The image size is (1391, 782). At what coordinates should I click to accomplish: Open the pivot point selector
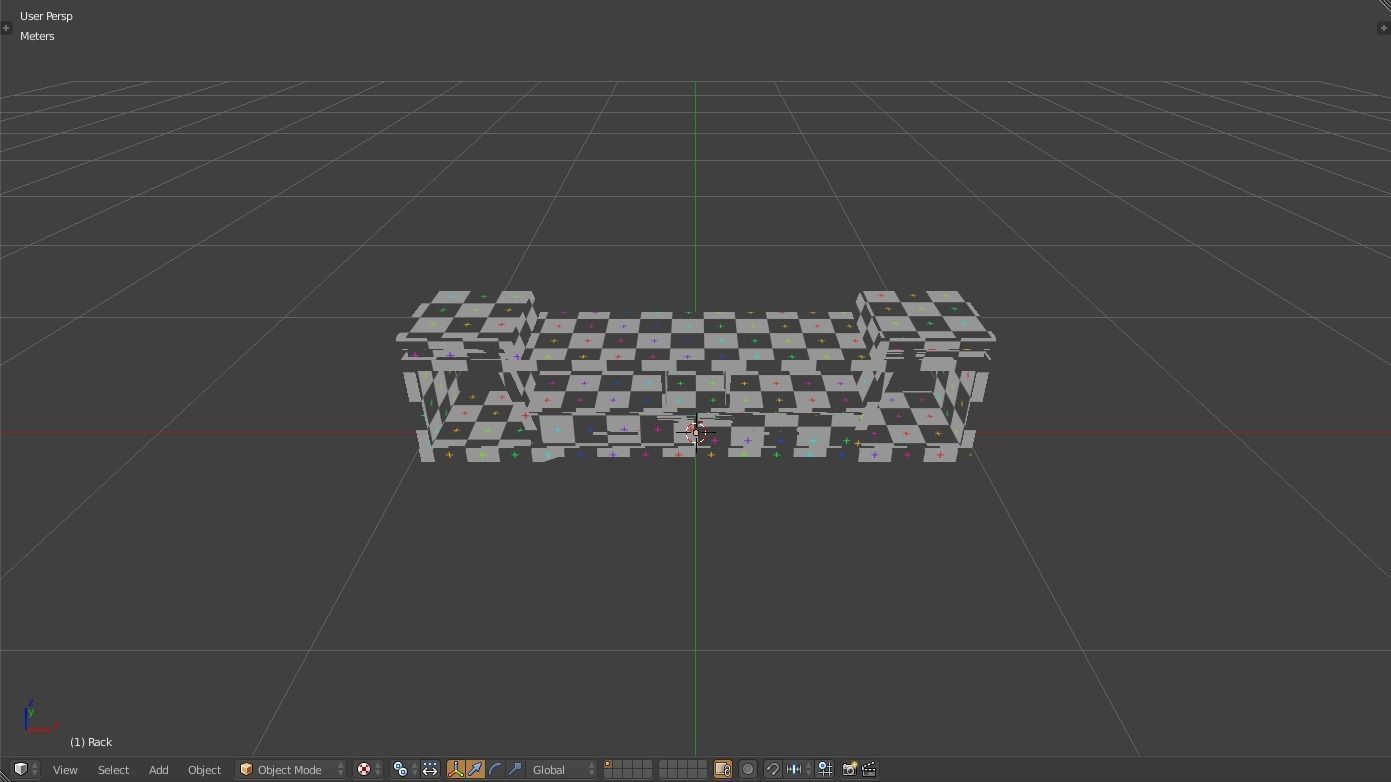[404, 769]
